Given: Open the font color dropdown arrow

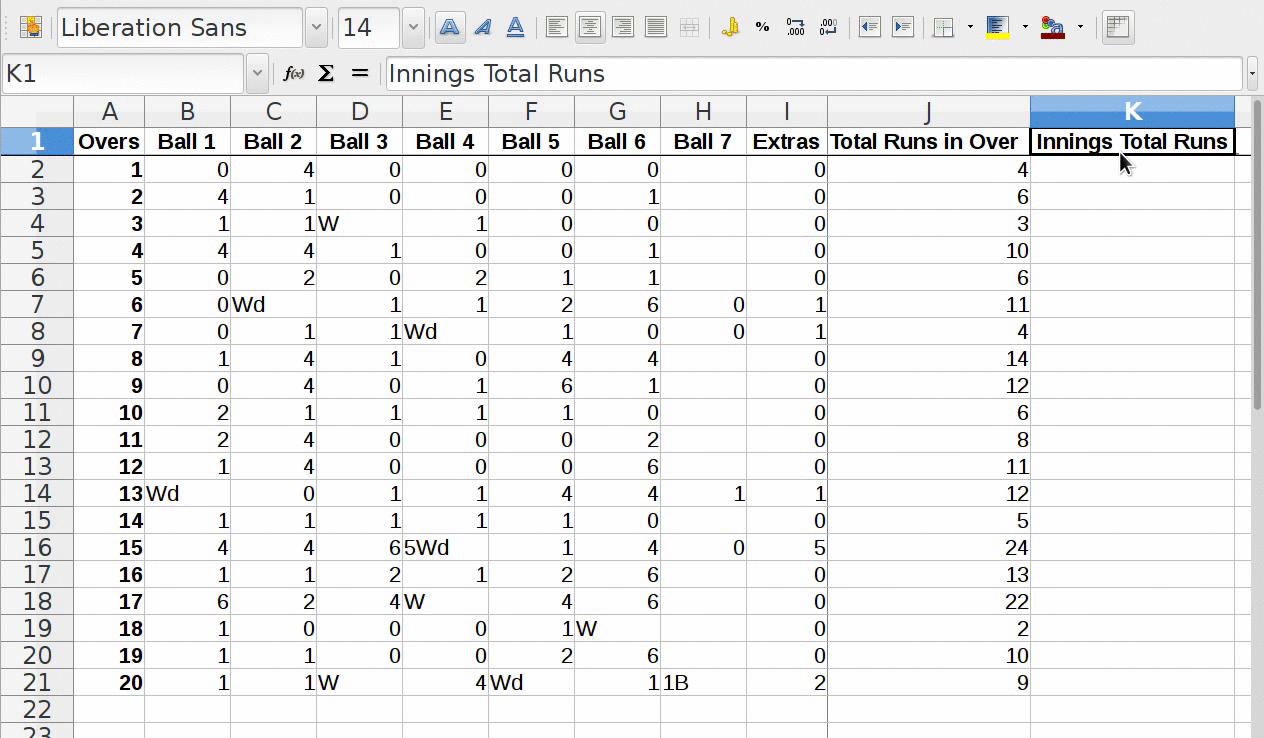Looking at the screenshot, I should 1080,28.
